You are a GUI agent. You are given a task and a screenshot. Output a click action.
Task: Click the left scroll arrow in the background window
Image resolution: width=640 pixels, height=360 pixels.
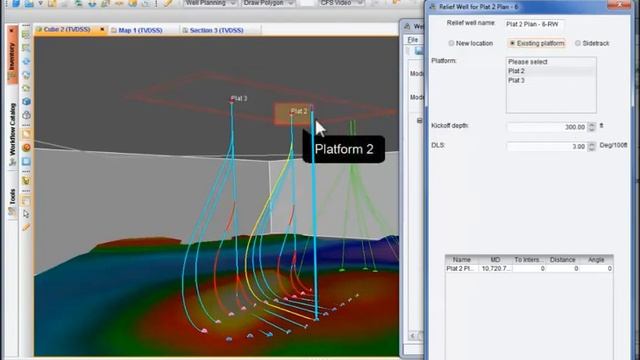click(x=412, y=336)
